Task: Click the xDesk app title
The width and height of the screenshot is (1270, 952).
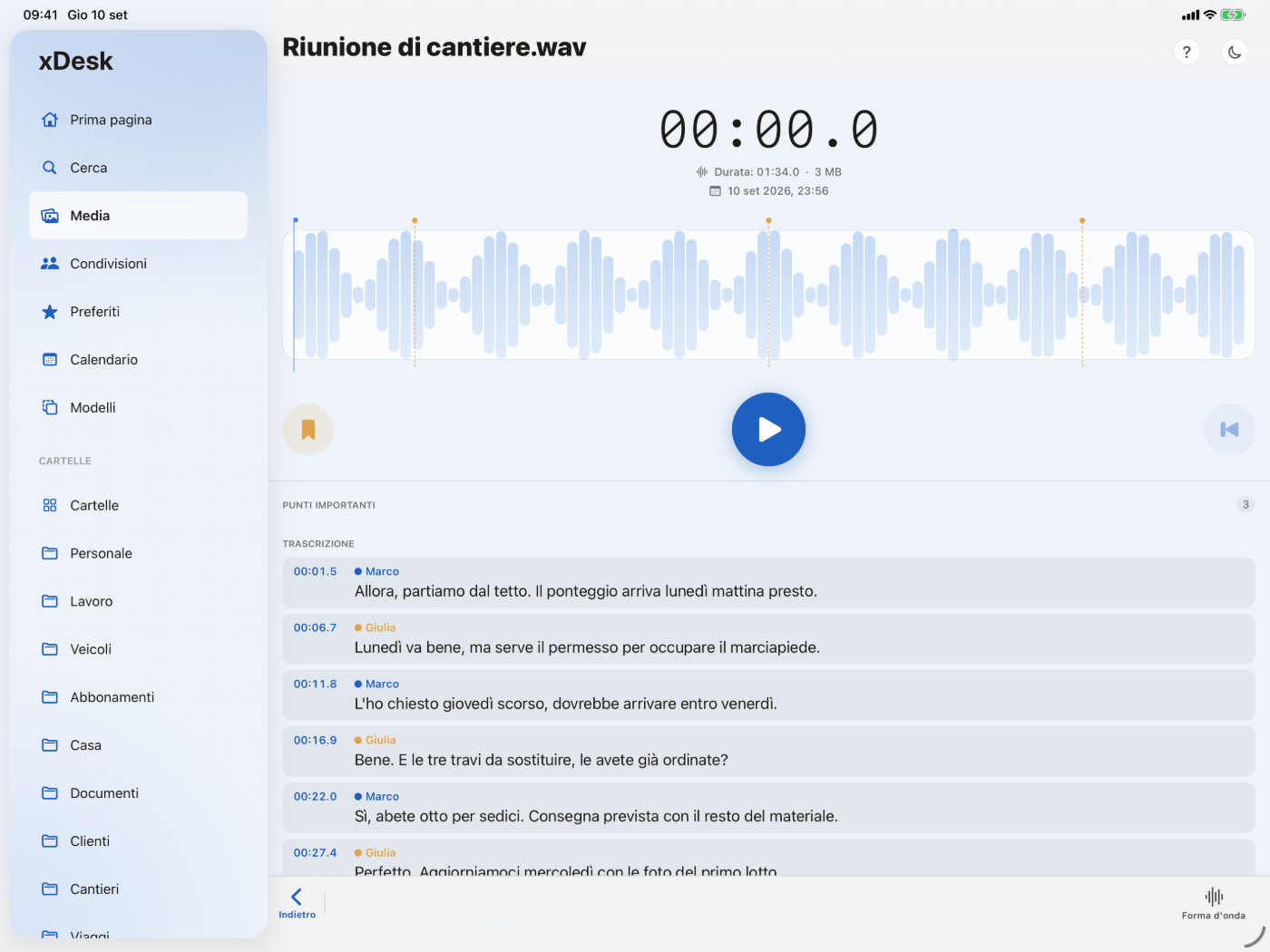Action: coord(76,61)
